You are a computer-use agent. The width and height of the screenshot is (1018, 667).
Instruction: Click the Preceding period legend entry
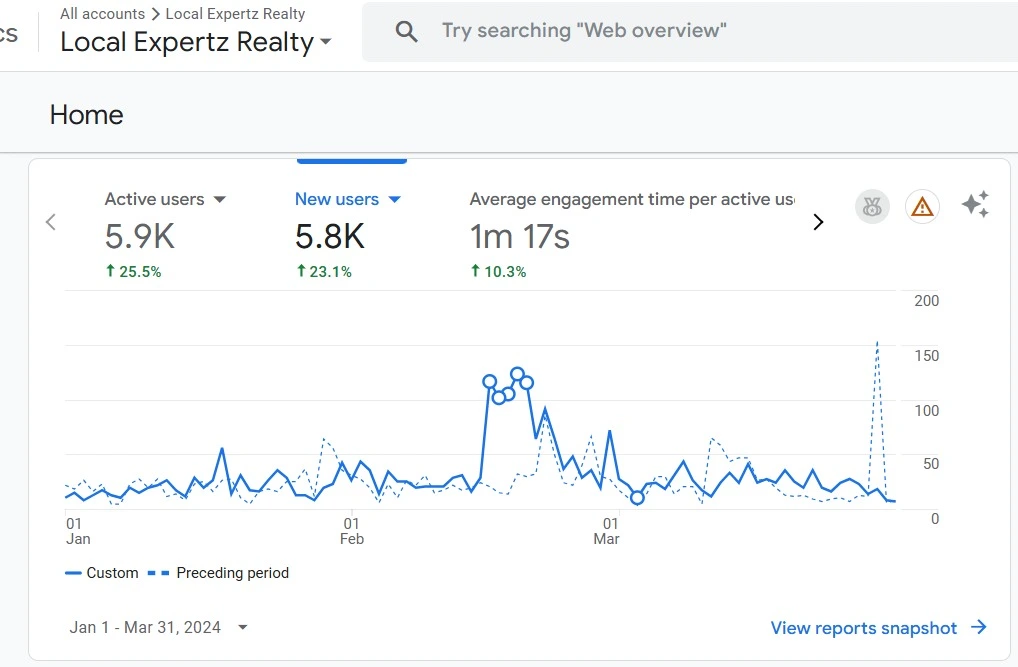pyautogui.click(x=219, y=573)
